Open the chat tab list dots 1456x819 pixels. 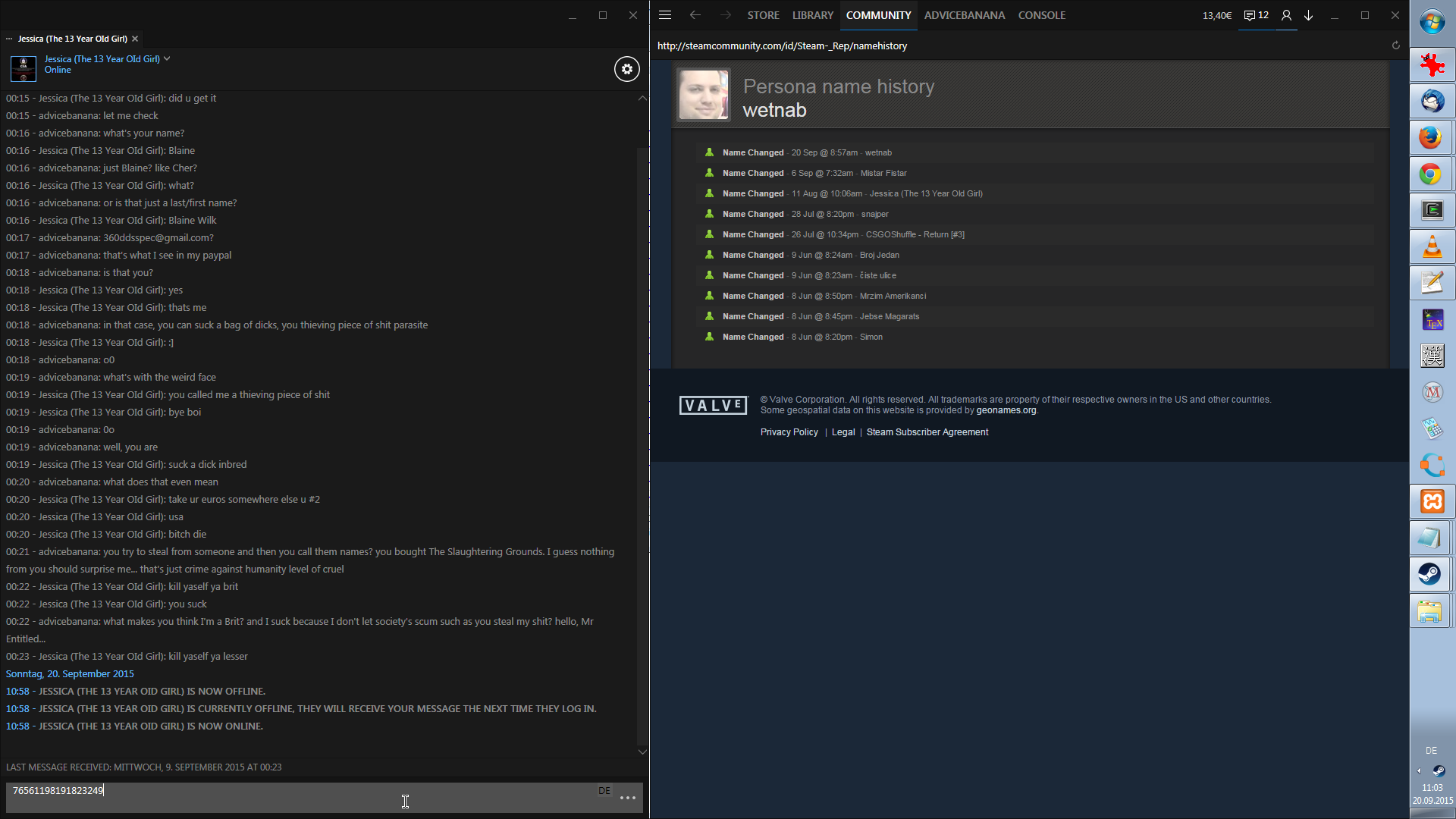point(9,39)
